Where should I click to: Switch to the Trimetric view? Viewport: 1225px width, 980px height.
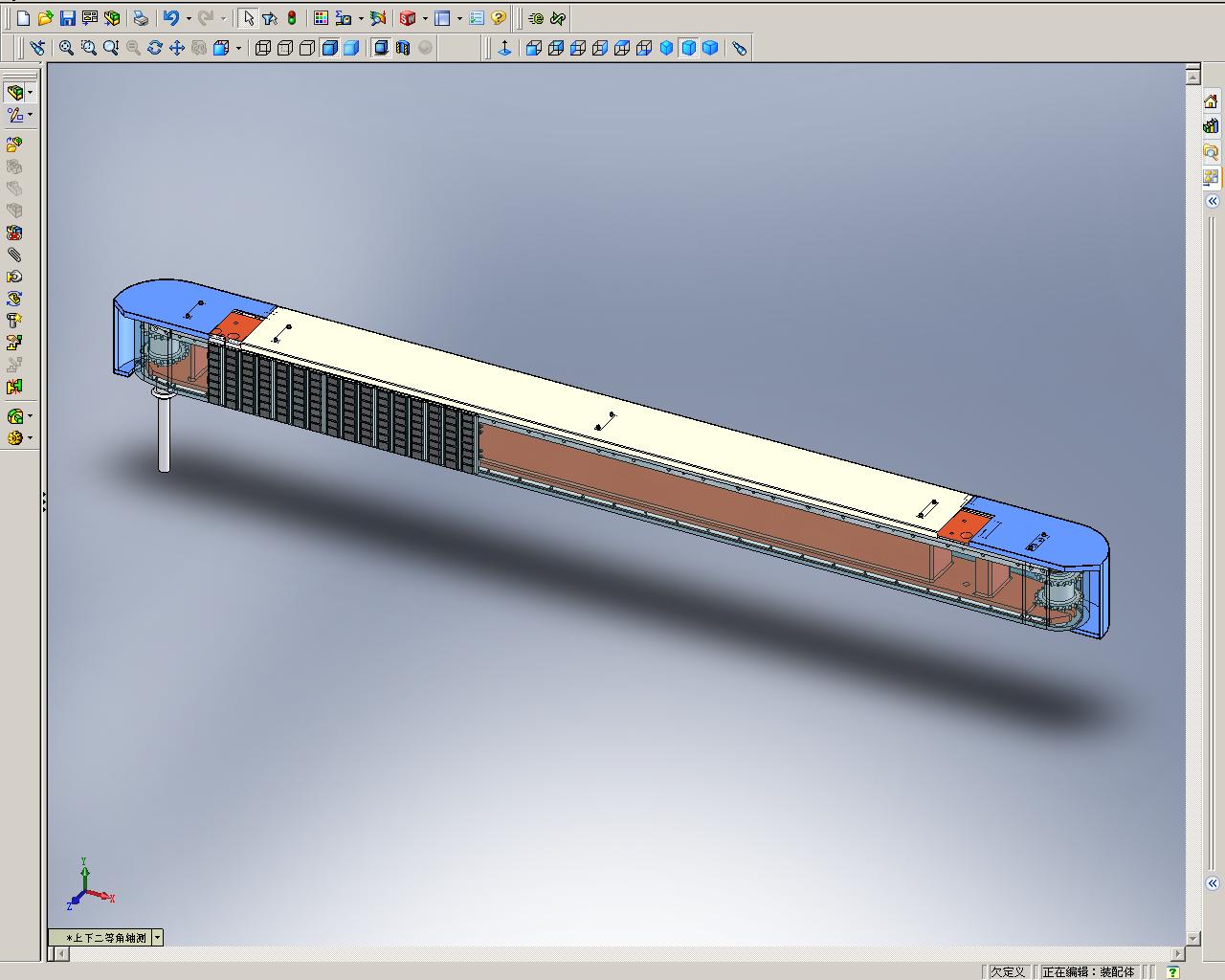tap(688, 48)
